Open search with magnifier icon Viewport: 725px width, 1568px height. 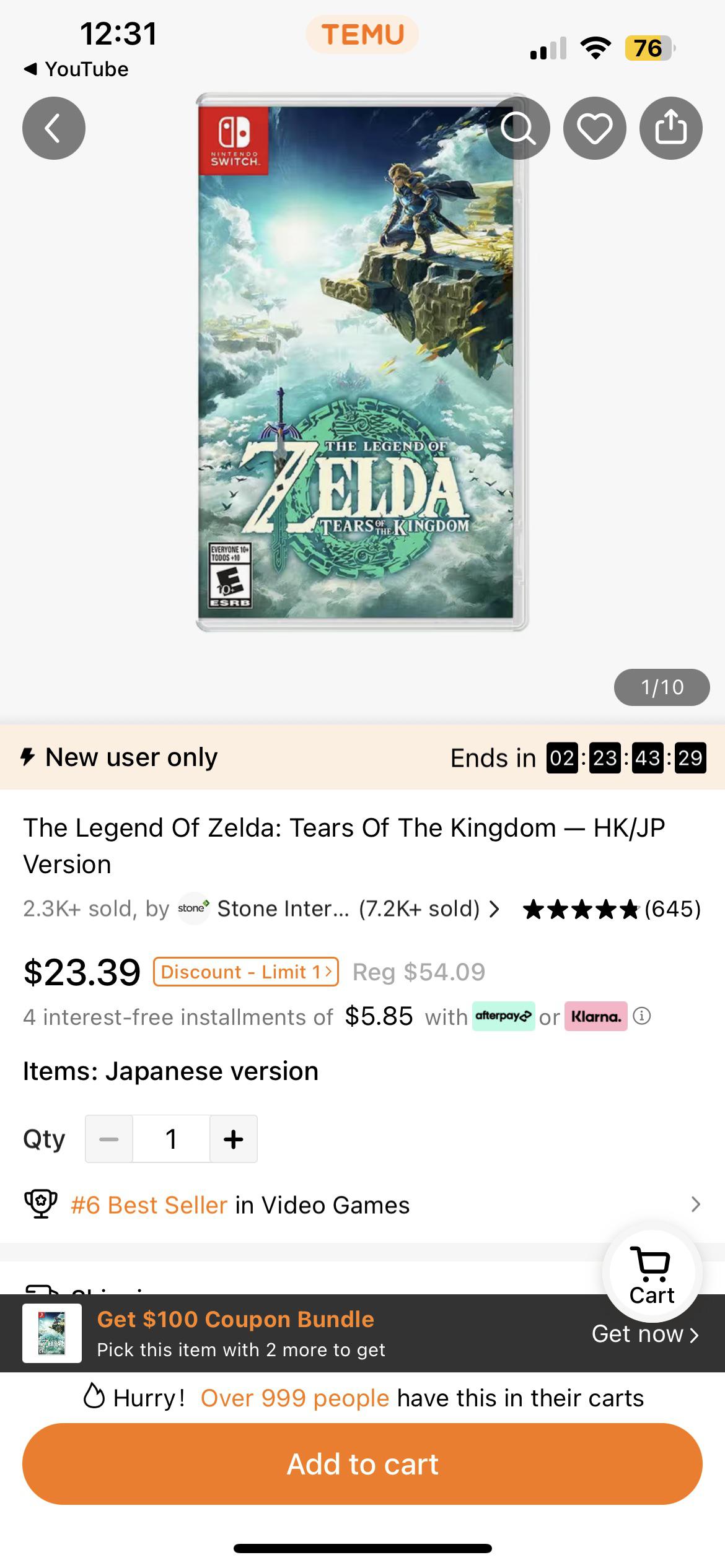(518, 128)
